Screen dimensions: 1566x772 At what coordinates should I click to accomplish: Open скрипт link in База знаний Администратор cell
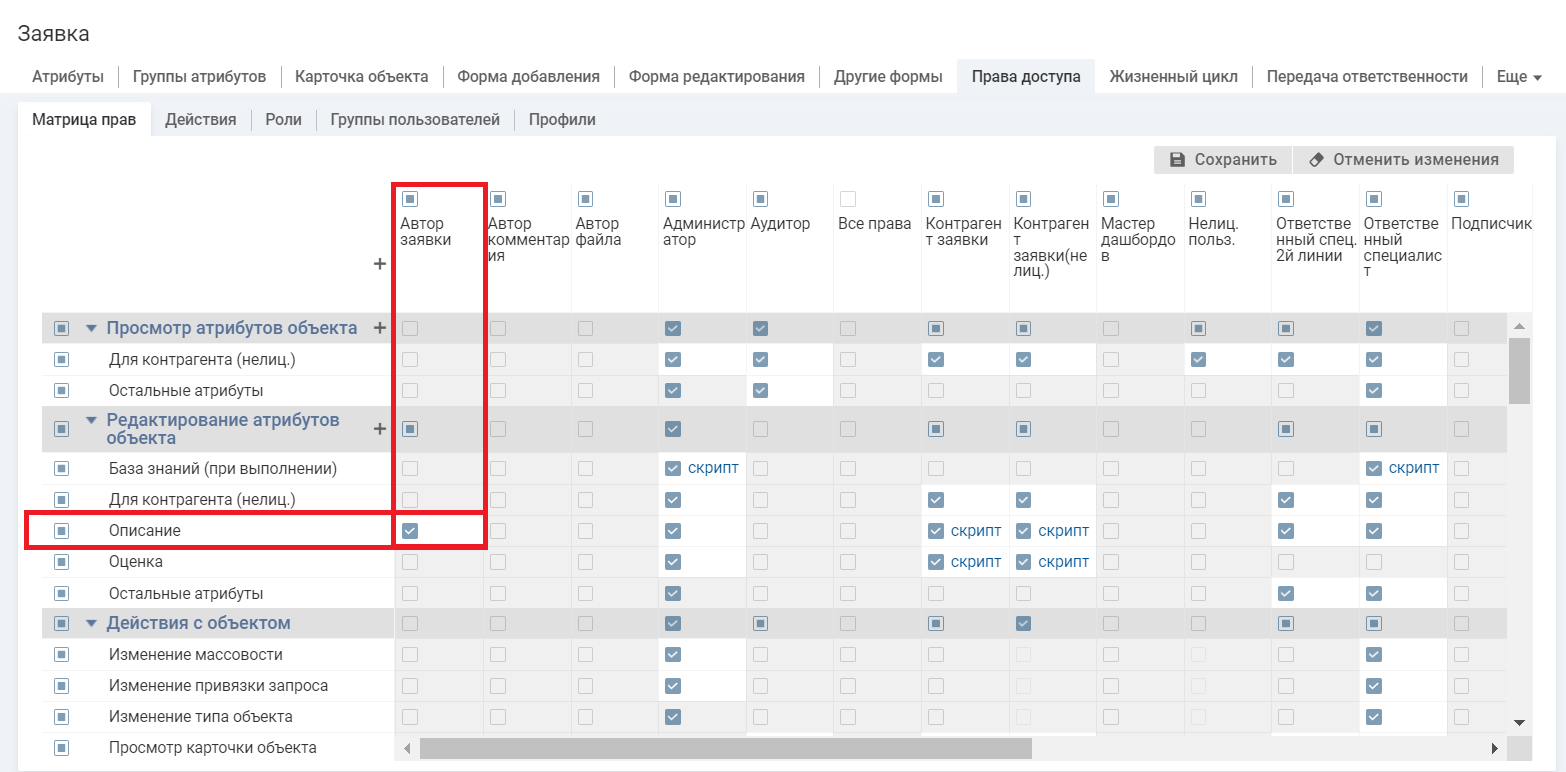click(x=713, y=468)
